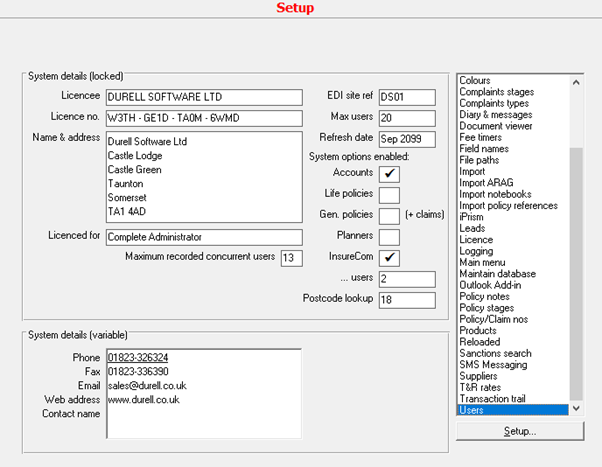Click the InsureCom users count field

click(407, 279)
